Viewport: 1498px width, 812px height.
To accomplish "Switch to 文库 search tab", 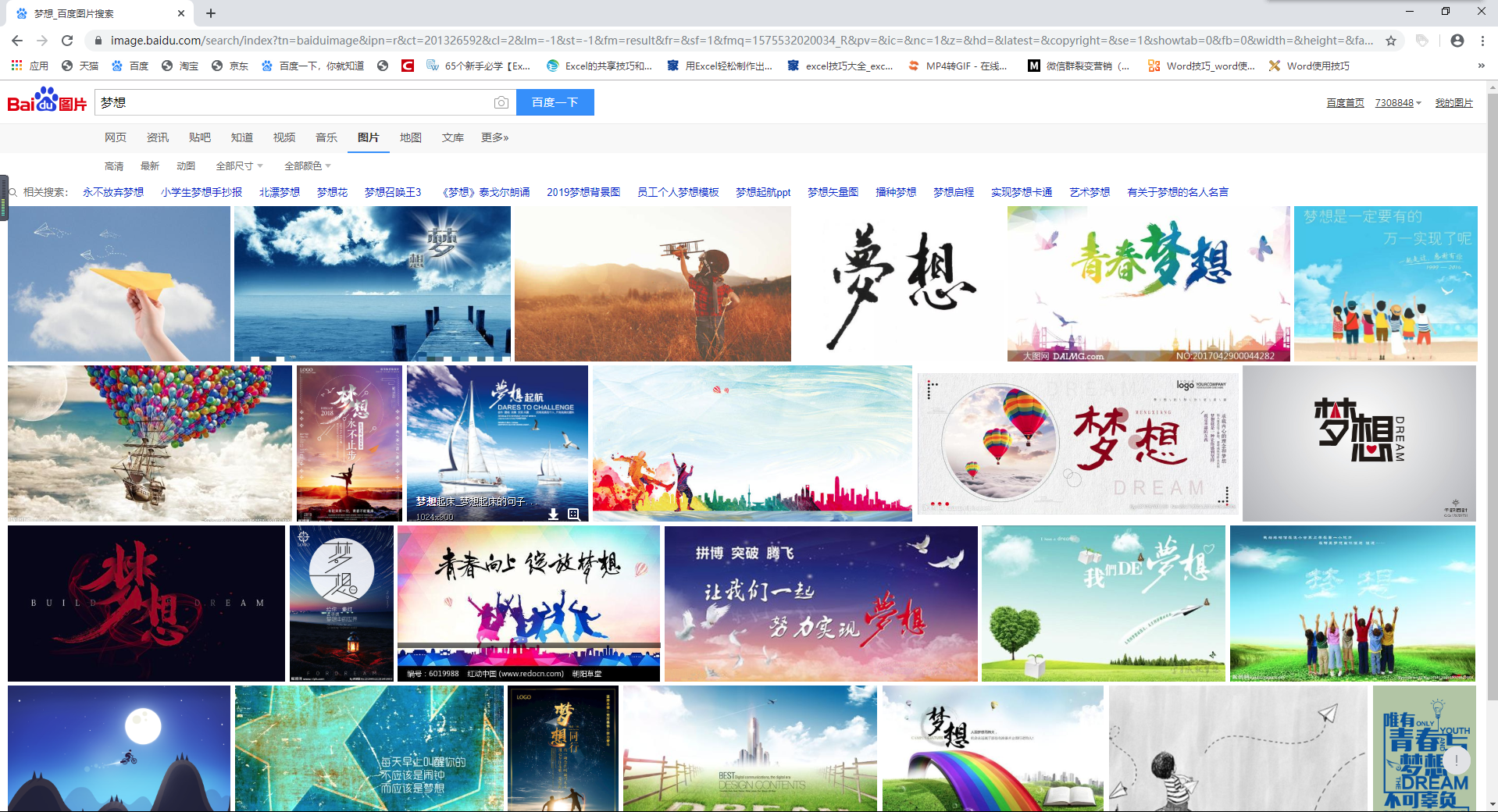I will (x=453, y=137).
